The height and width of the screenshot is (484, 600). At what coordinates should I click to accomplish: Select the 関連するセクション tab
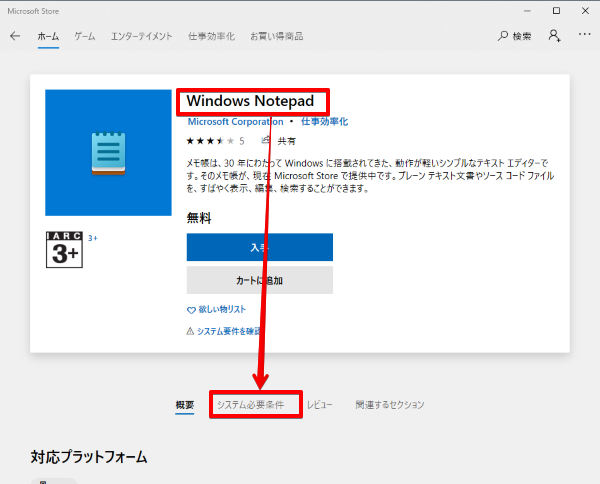[390, 405]
